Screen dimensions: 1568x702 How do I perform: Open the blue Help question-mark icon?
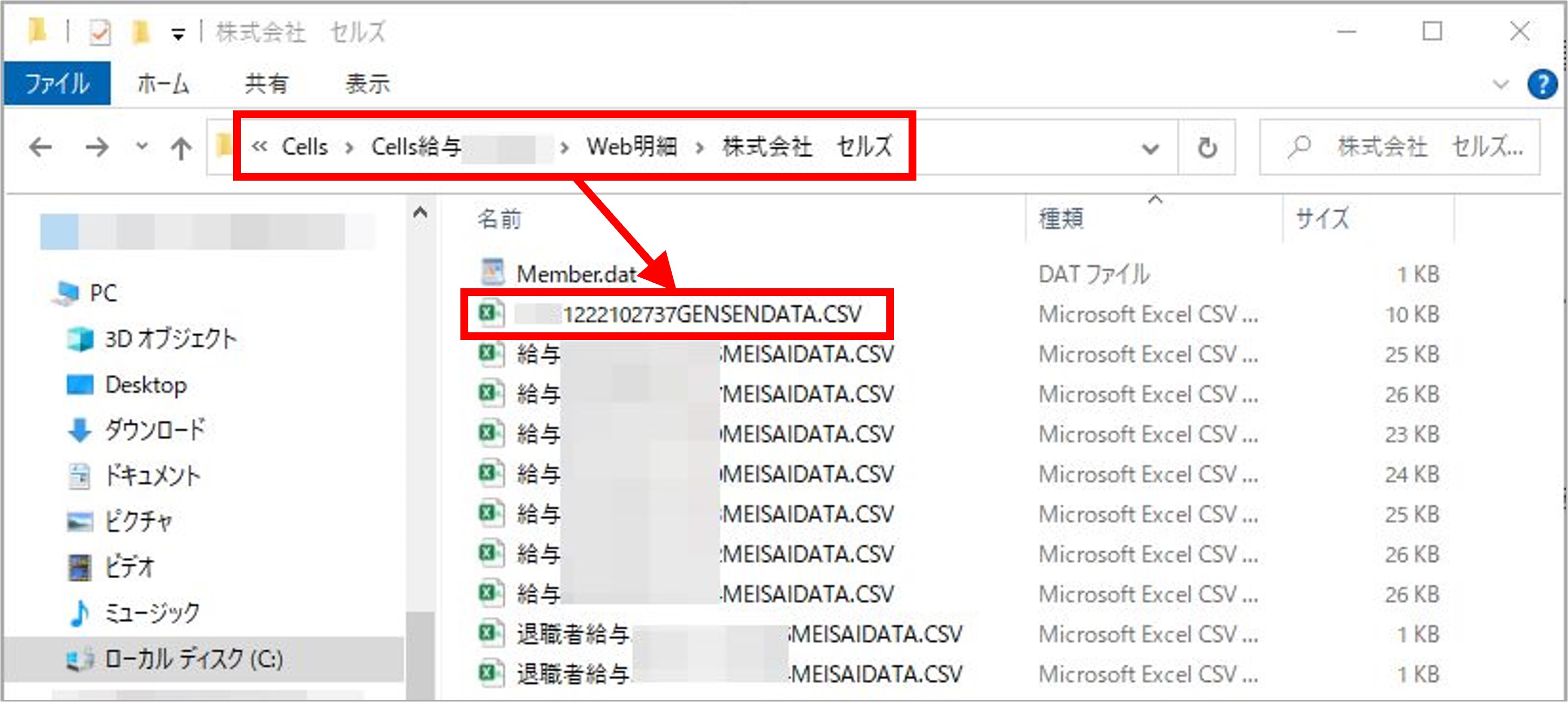tap(1542, 84)
